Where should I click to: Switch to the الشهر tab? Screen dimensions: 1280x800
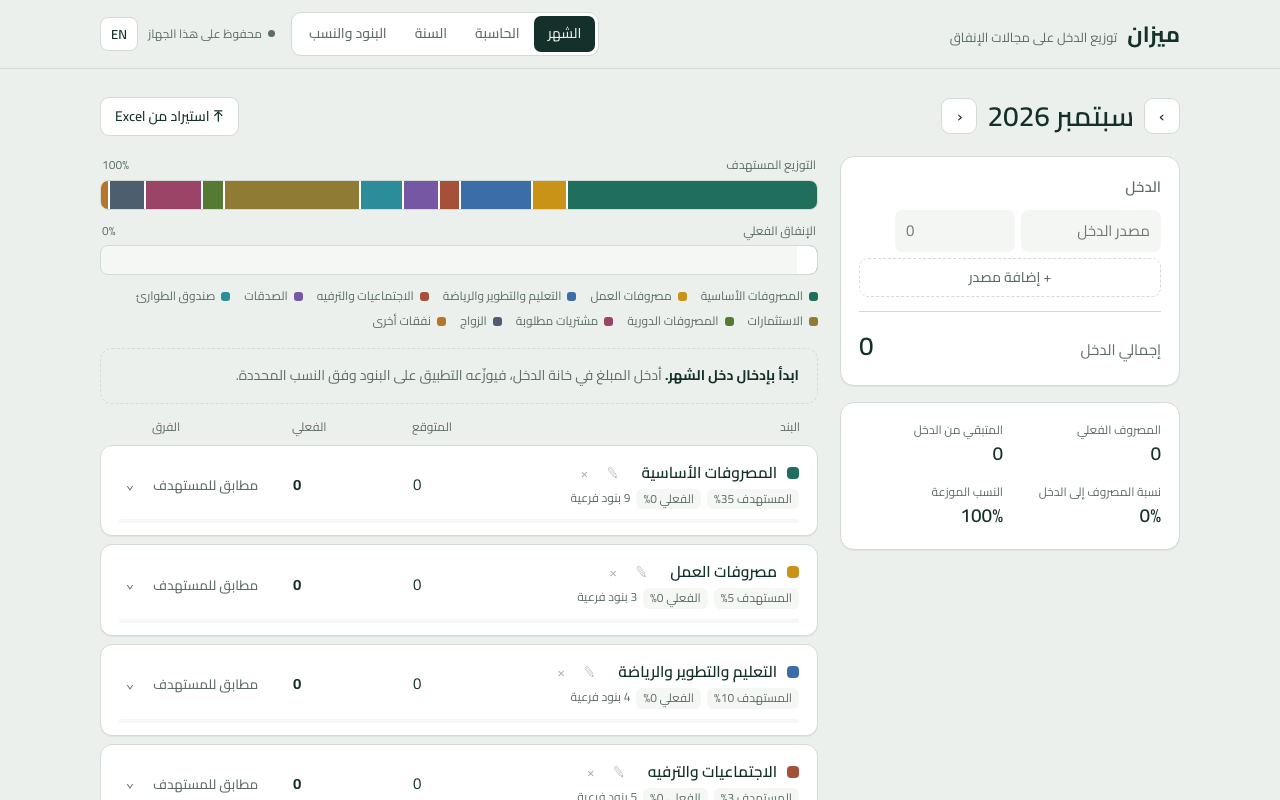(564, 34)
